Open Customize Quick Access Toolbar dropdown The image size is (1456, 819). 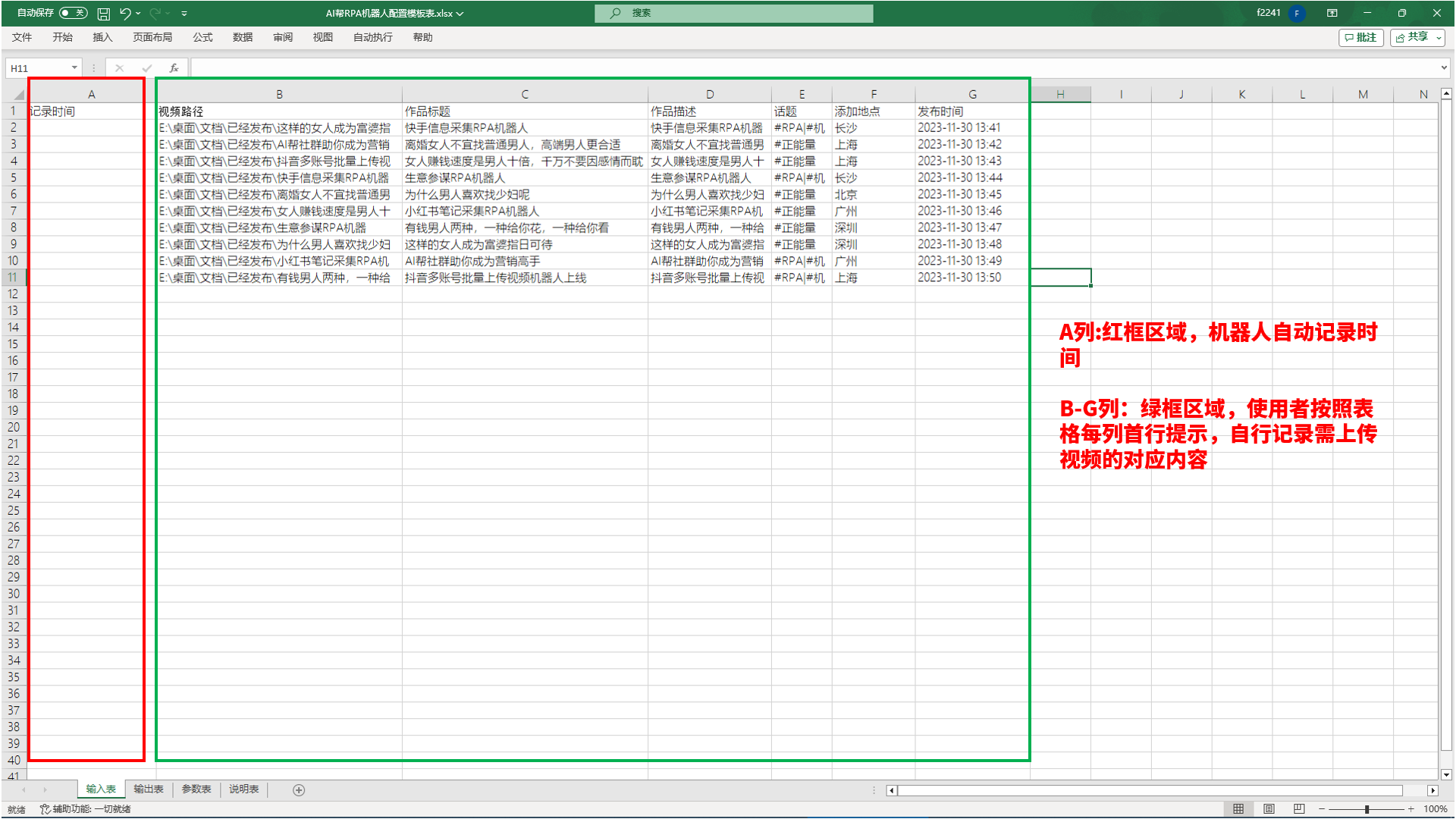(184, 14)
